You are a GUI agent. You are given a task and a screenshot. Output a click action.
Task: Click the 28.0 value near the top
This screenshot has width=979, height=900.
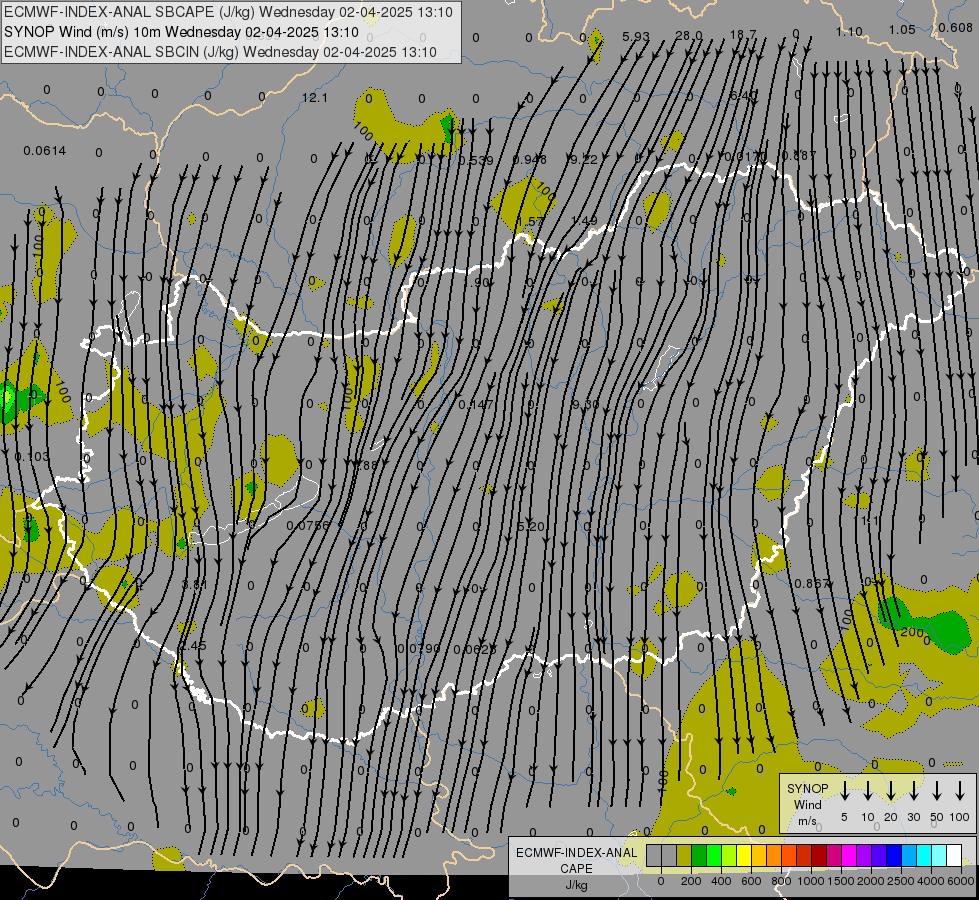(x=689, y=36)
